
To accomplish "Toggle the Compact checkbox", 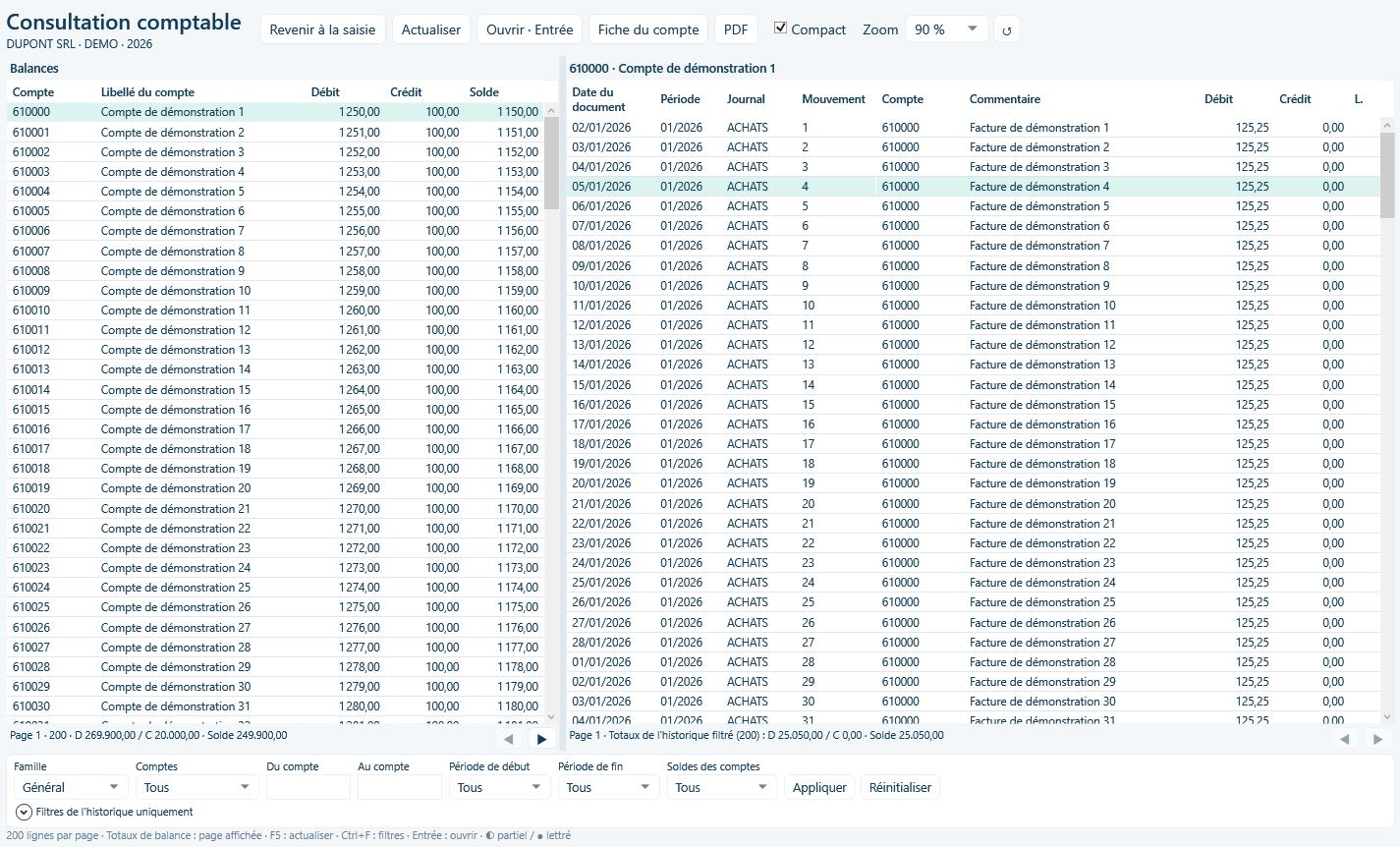I will [780, 28].
